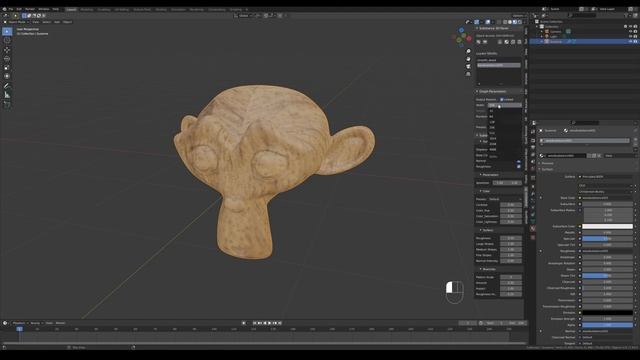Switch to wireframe viewport shading
Viewport: 640px width, 360px height.
505,22
